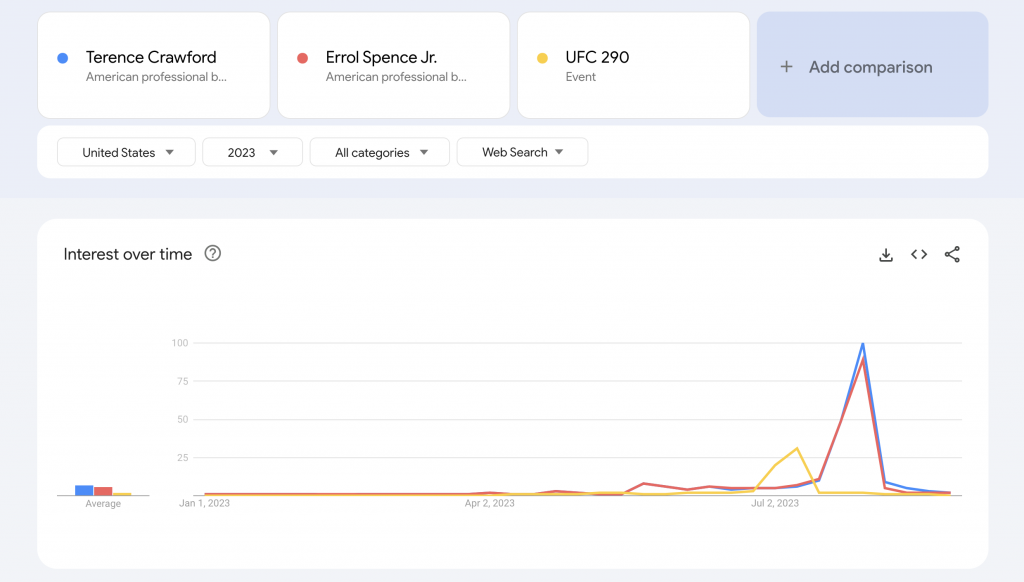Click the yellow dot beside UFC 290

tap(543, 58)
